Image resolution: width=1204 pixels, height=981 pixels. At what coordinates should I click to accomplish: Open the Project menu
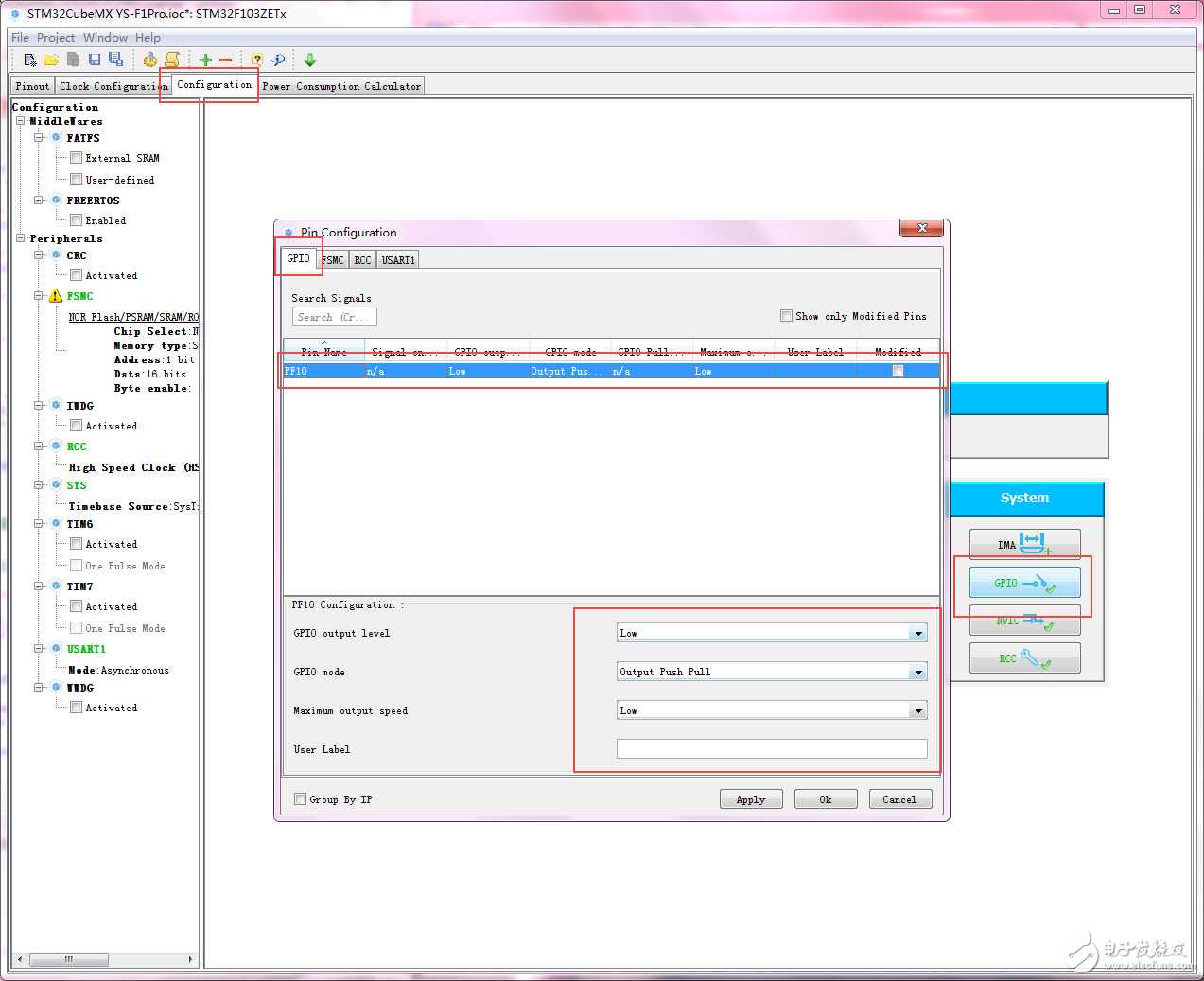(x=56, y=38)
